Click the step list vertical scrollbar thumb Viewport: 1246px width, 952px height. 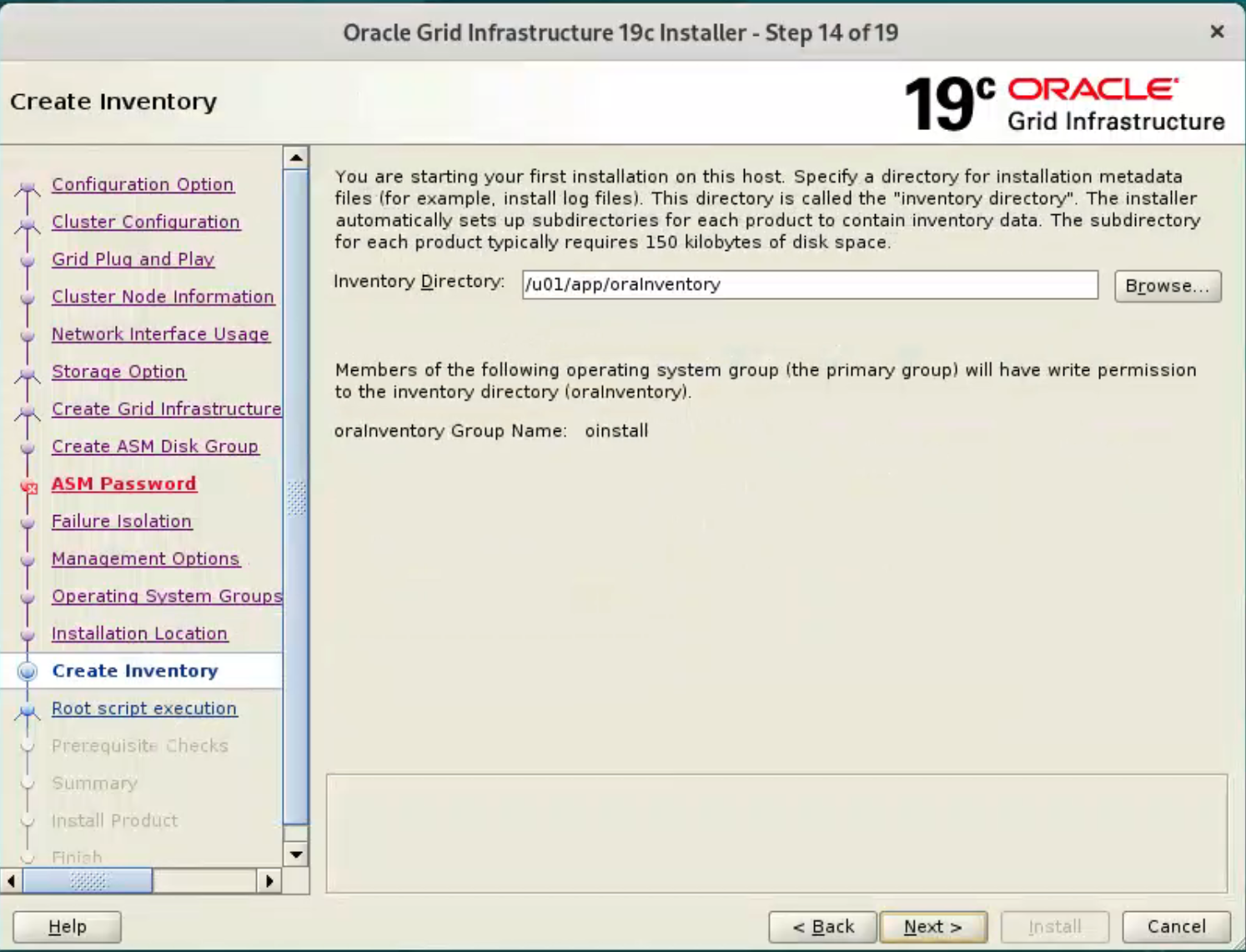tap(296, 497)
